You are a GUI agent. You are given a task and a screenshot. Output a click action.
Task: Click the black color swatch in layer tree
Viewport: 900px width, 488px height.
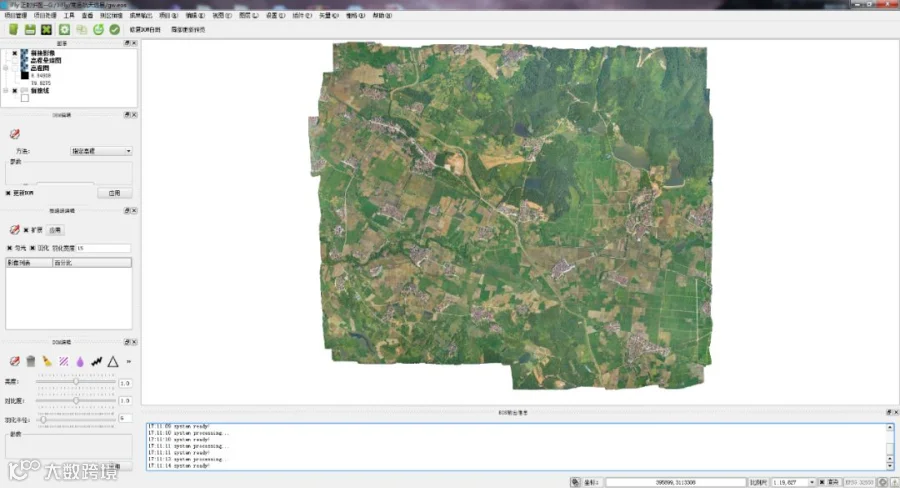(x=25, y=75)
